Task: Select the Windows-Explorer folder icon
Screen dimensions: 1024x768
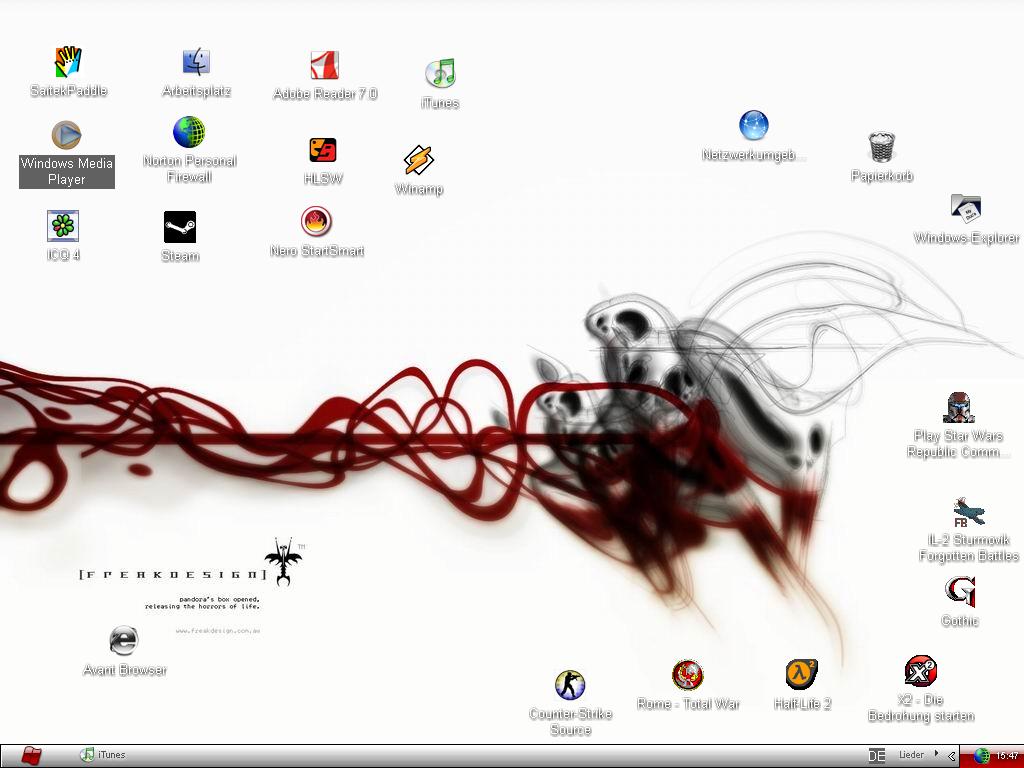Action: (x=966, y=208)
